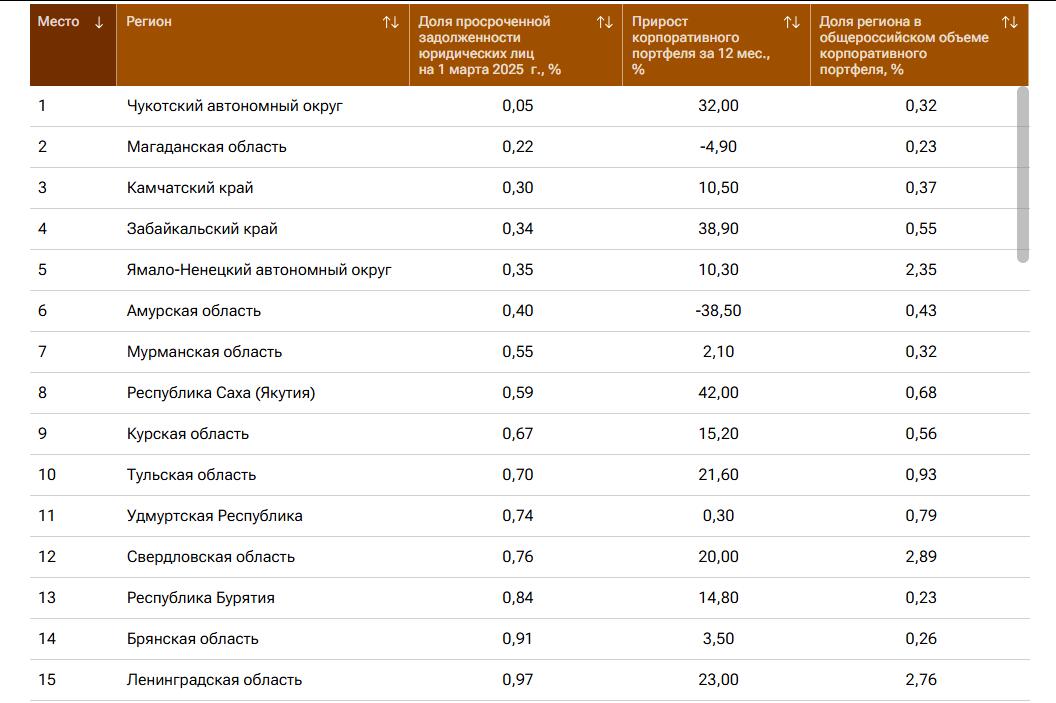Click sort arrows for Доля просроченной задолженности
This screenshot has width=1056, height=703.
(x=604, y=22)
